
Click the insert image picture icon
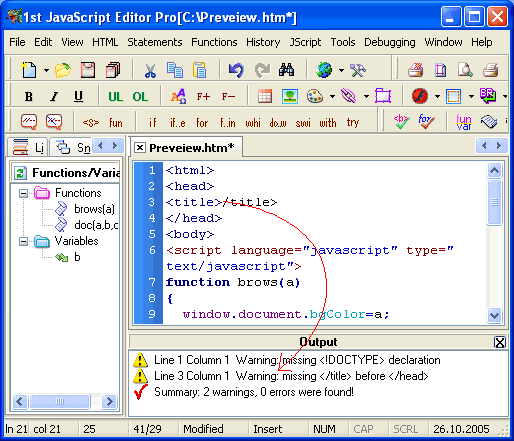(x=290, y=96)
